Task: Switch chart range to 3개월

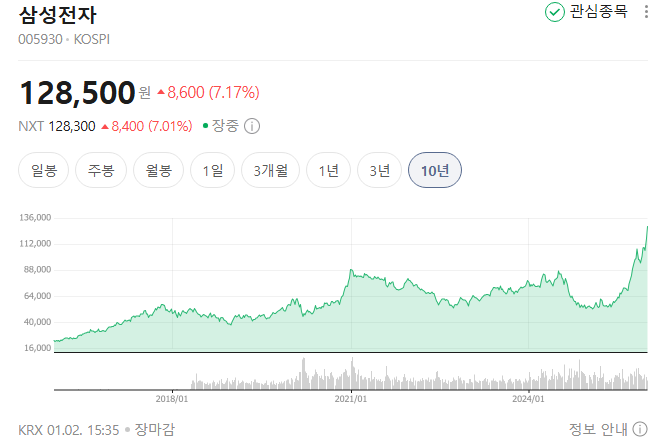Action: [270, 170]
